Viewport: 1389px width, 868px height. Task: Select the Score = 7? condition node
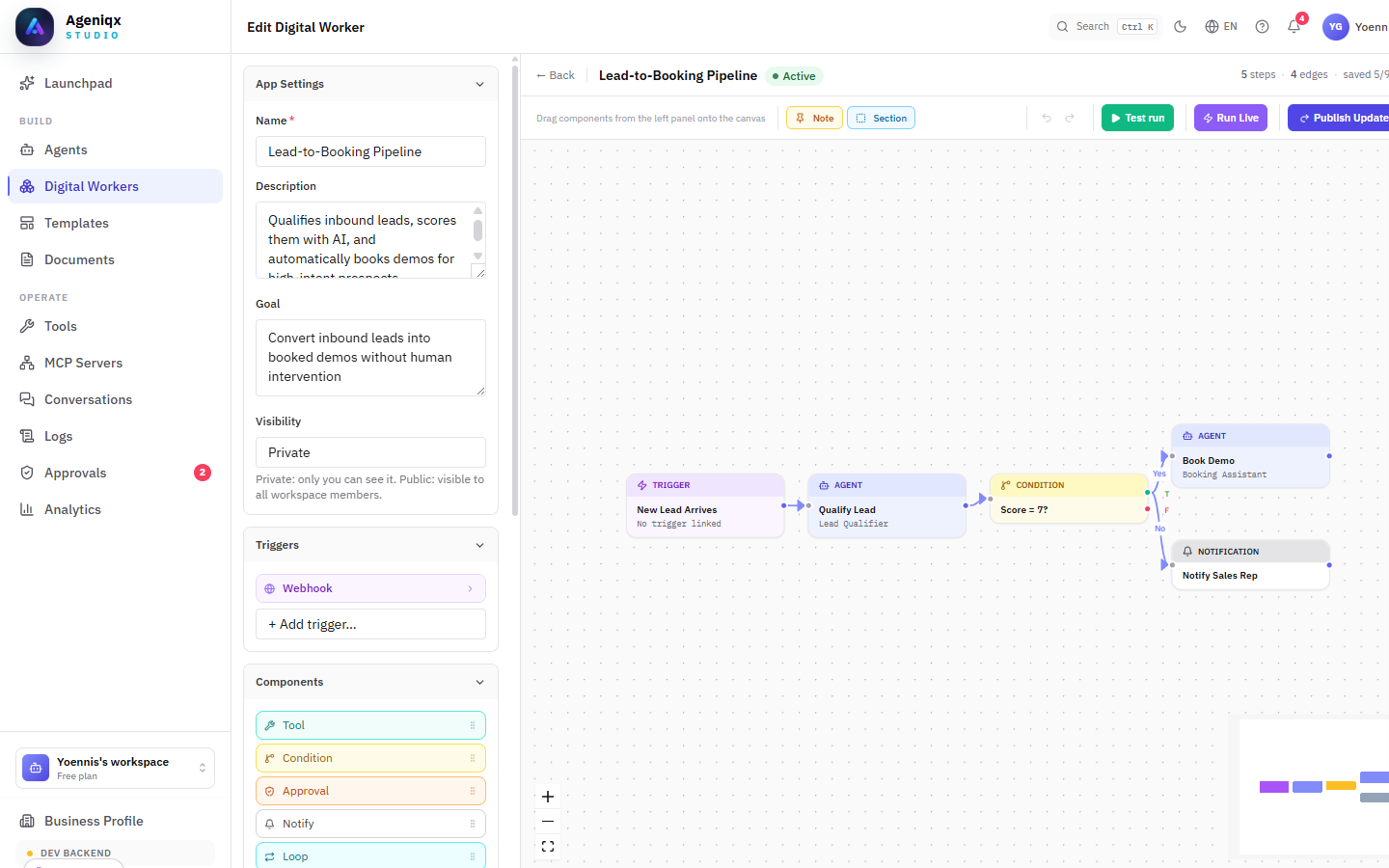[1069, 499]
